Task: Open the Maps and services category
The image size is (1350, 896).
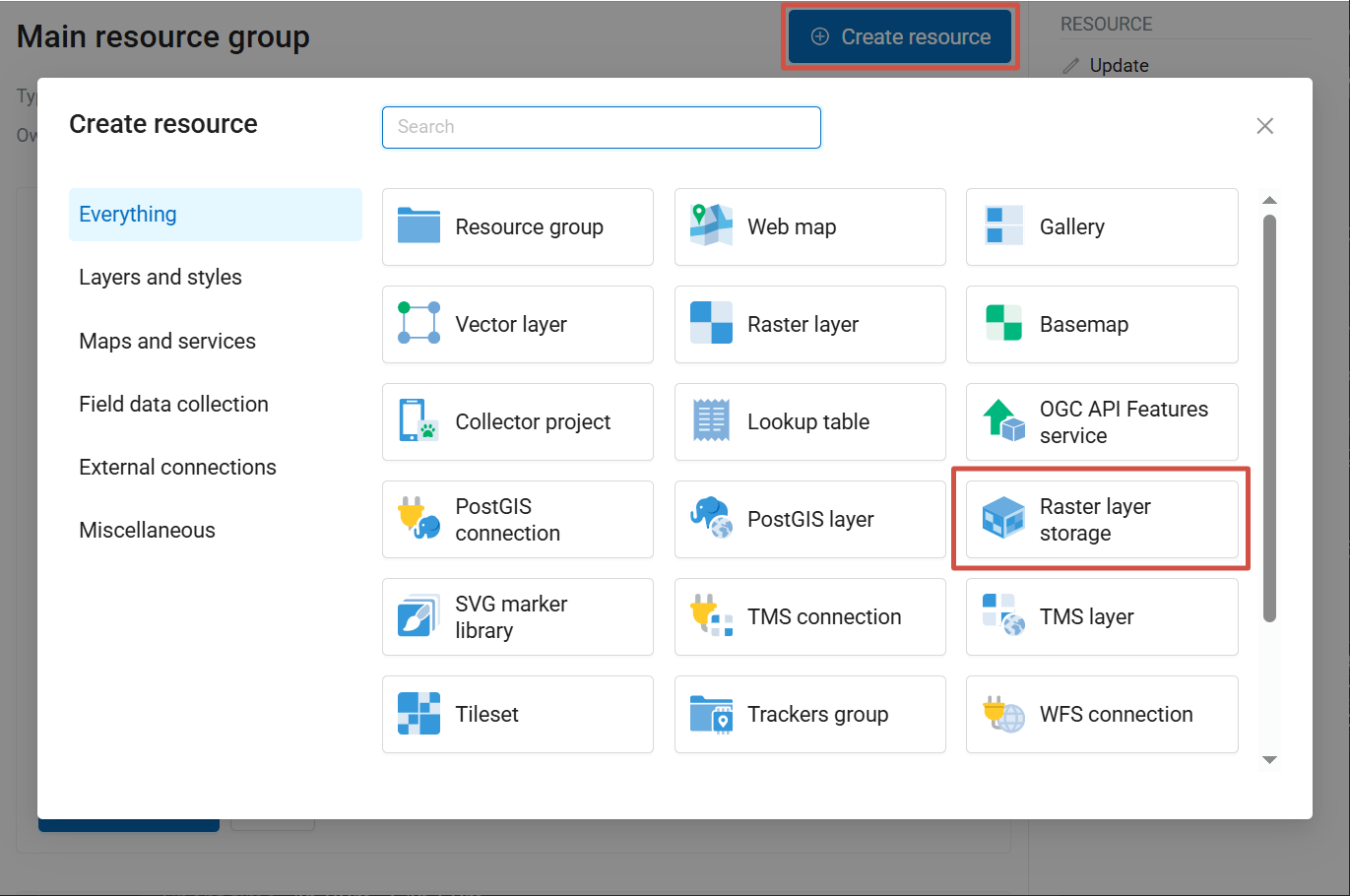Action: (167, 341)
